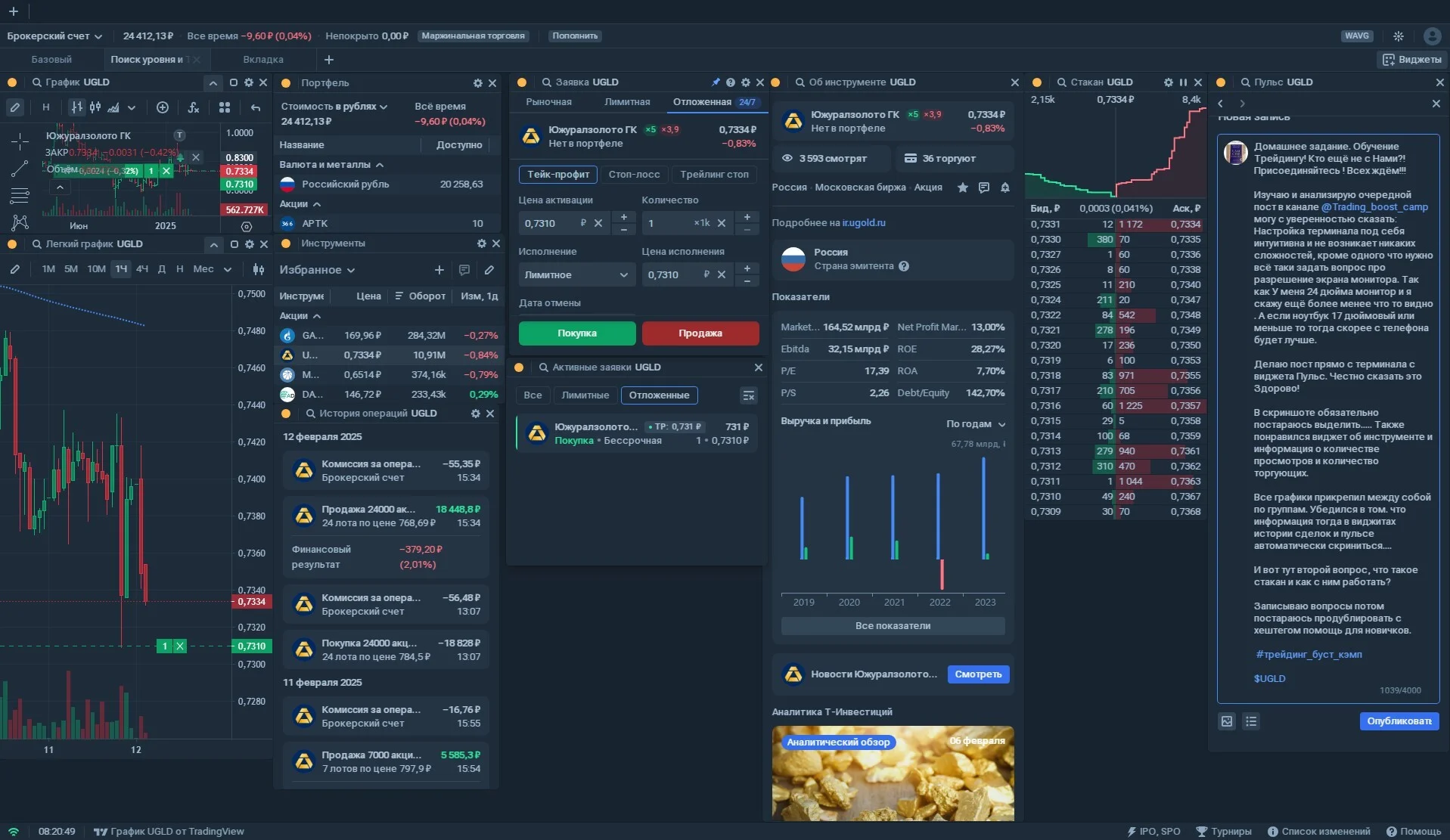The height and width of the screenshot is (840, 1450).
Task: Toggle the WAVG indicator button
Action: (x=1356, y=36)
